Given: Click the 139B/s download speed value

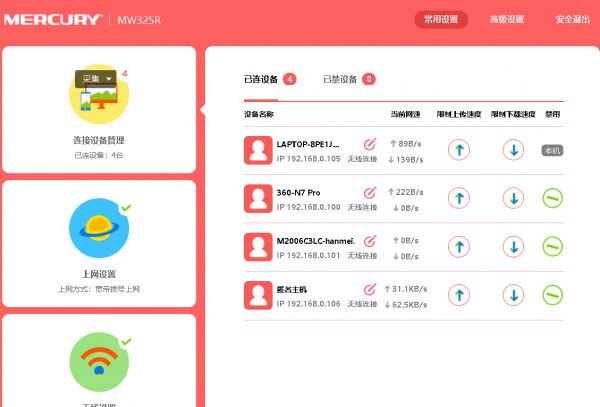Looking at the screenshot, I should pyautogui.click(x=410, y=160).
